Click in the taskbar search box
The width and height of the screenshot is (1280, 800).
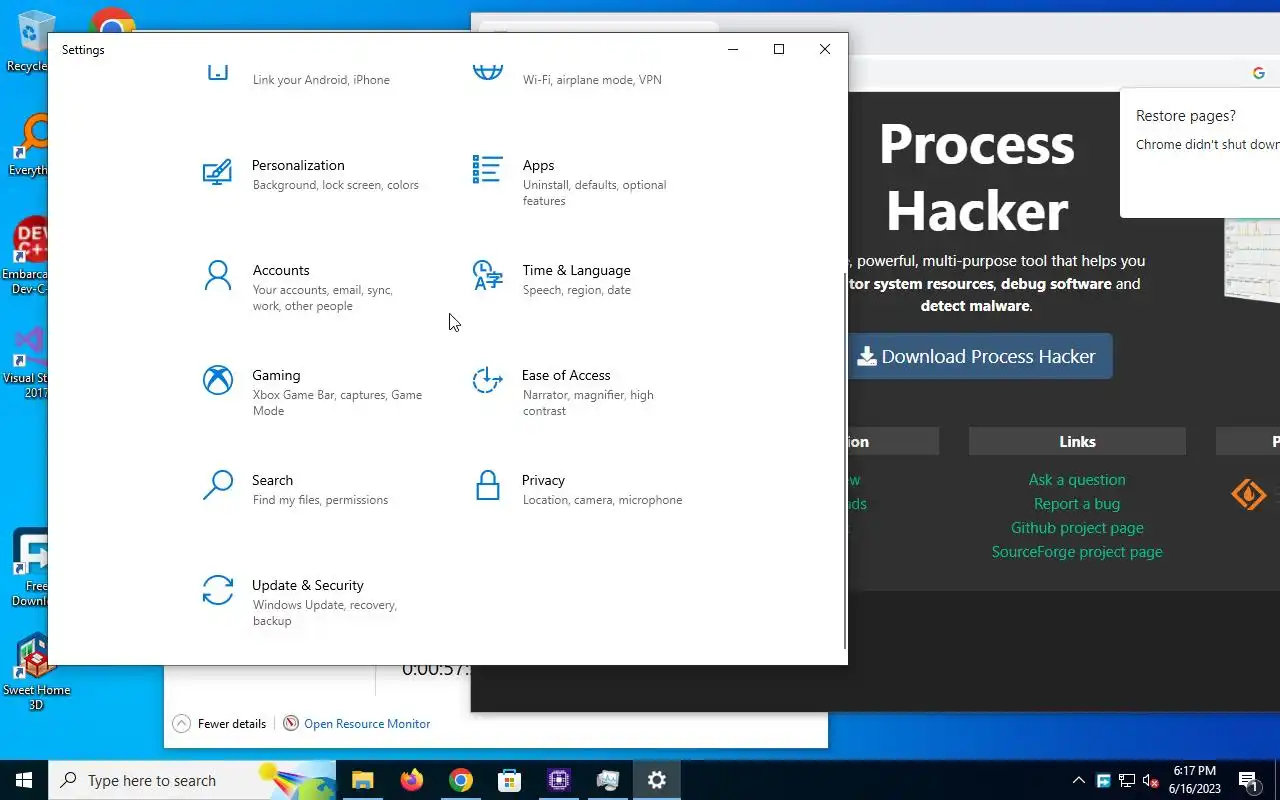[x=192, y=780]
